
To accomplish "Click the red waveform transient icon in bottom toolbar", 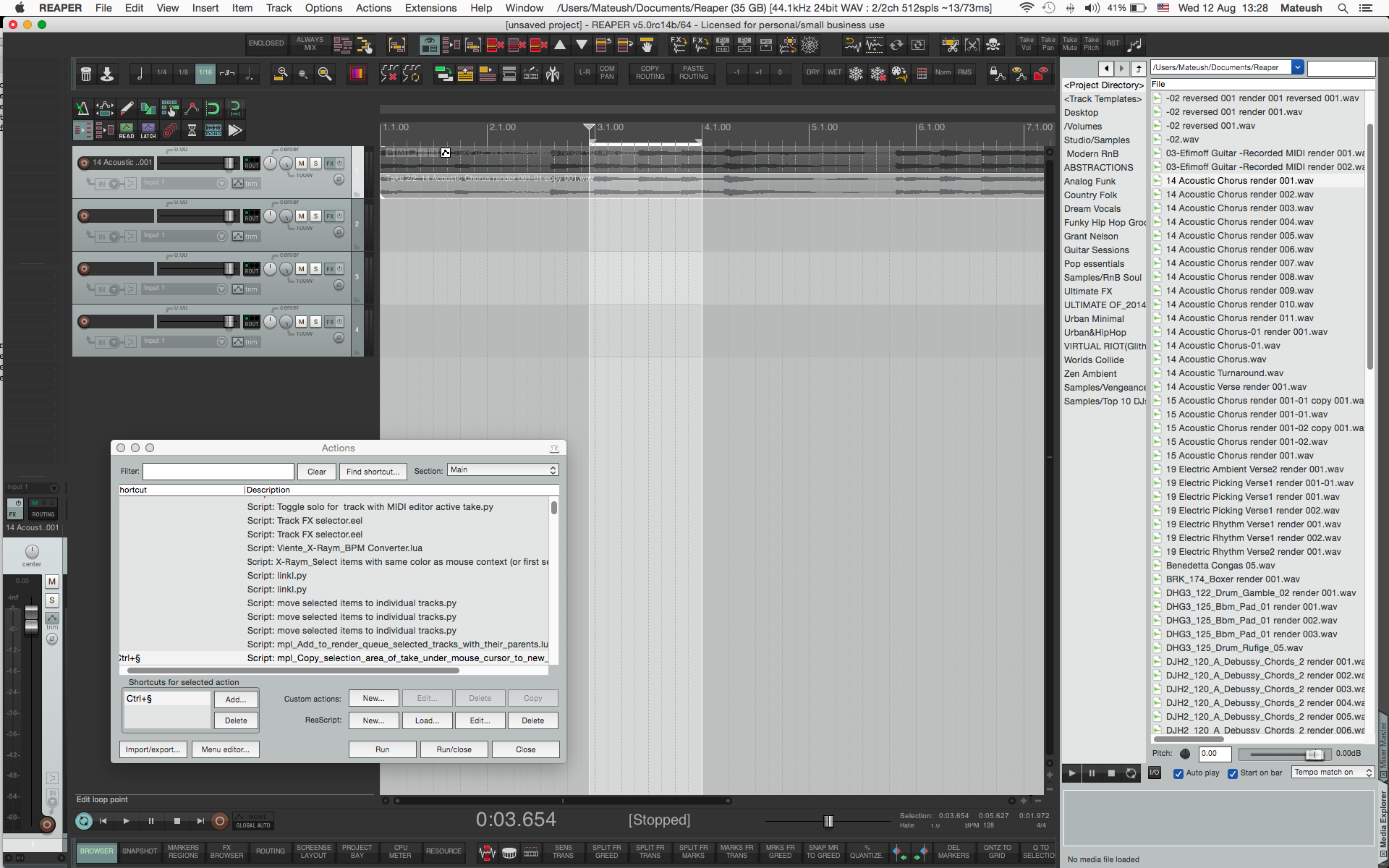I will tap(488, 852).
